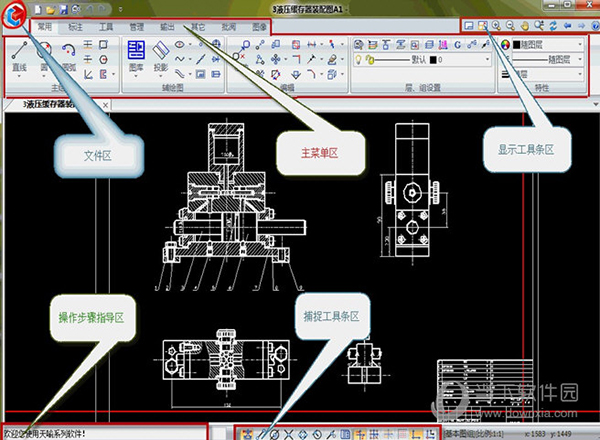Close the 3液压缓存器 drawing document tab

click(106, 104)
